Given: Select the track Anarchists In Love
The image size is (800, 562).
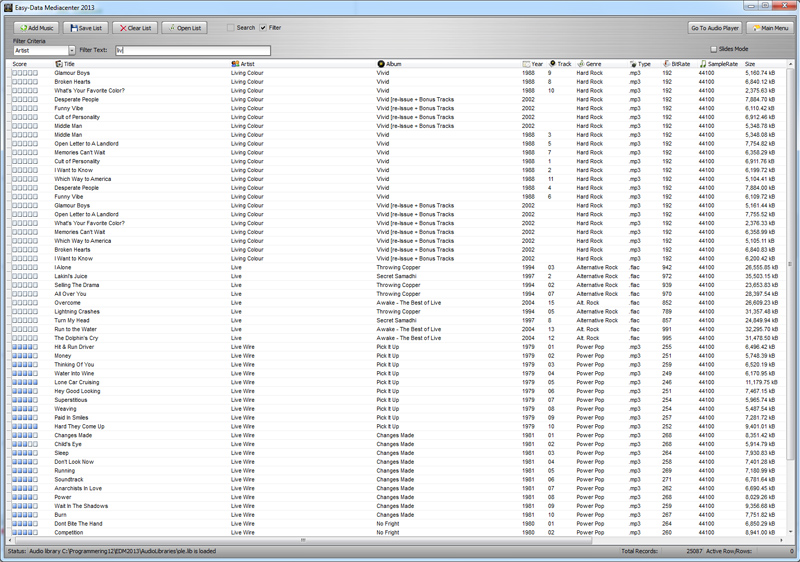Looking at the screenshot, I should pyautogui.click(x=78, y=489).
